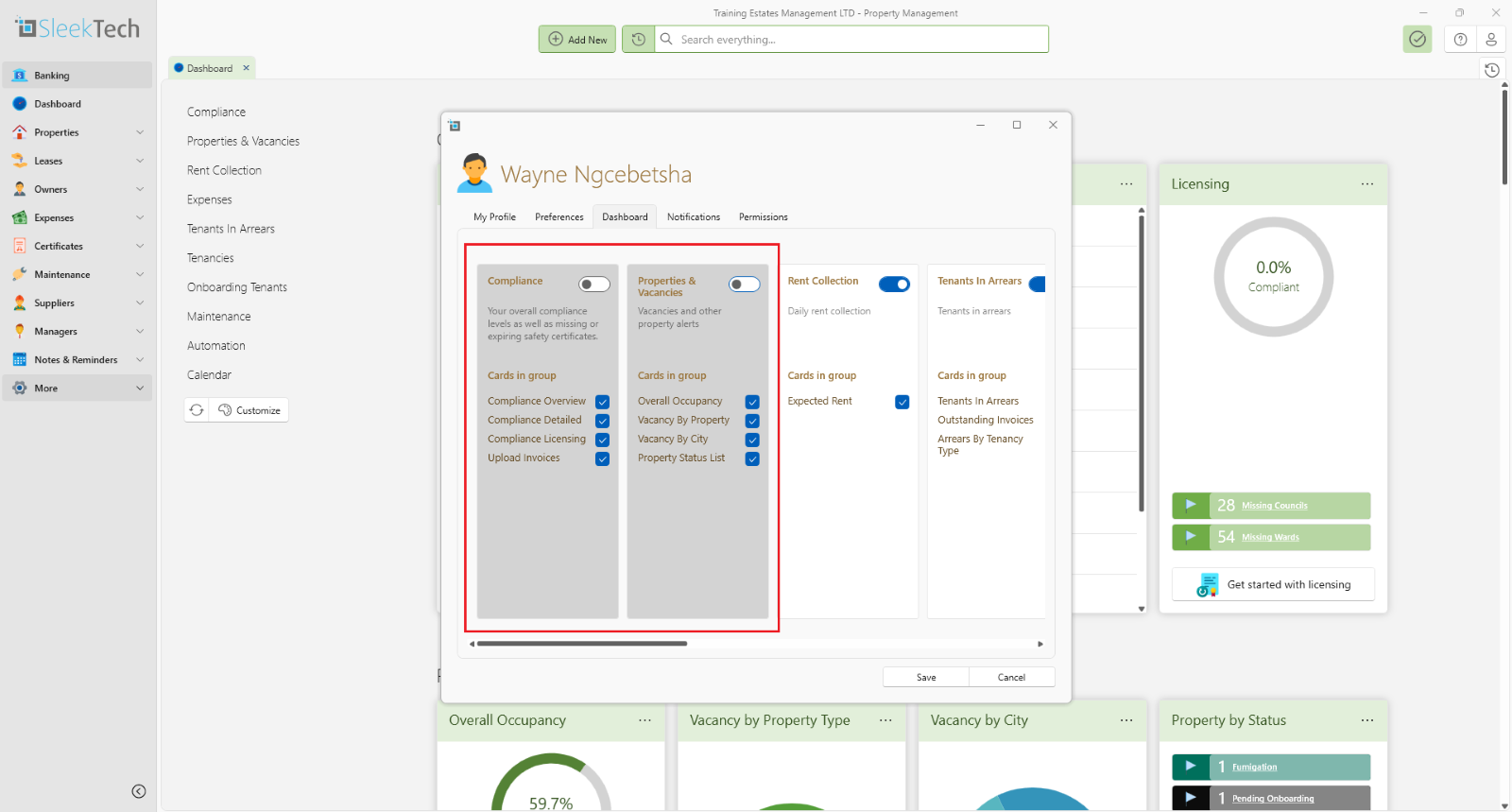Click the Notes & Reminders calendar icon

click(20, 359)
